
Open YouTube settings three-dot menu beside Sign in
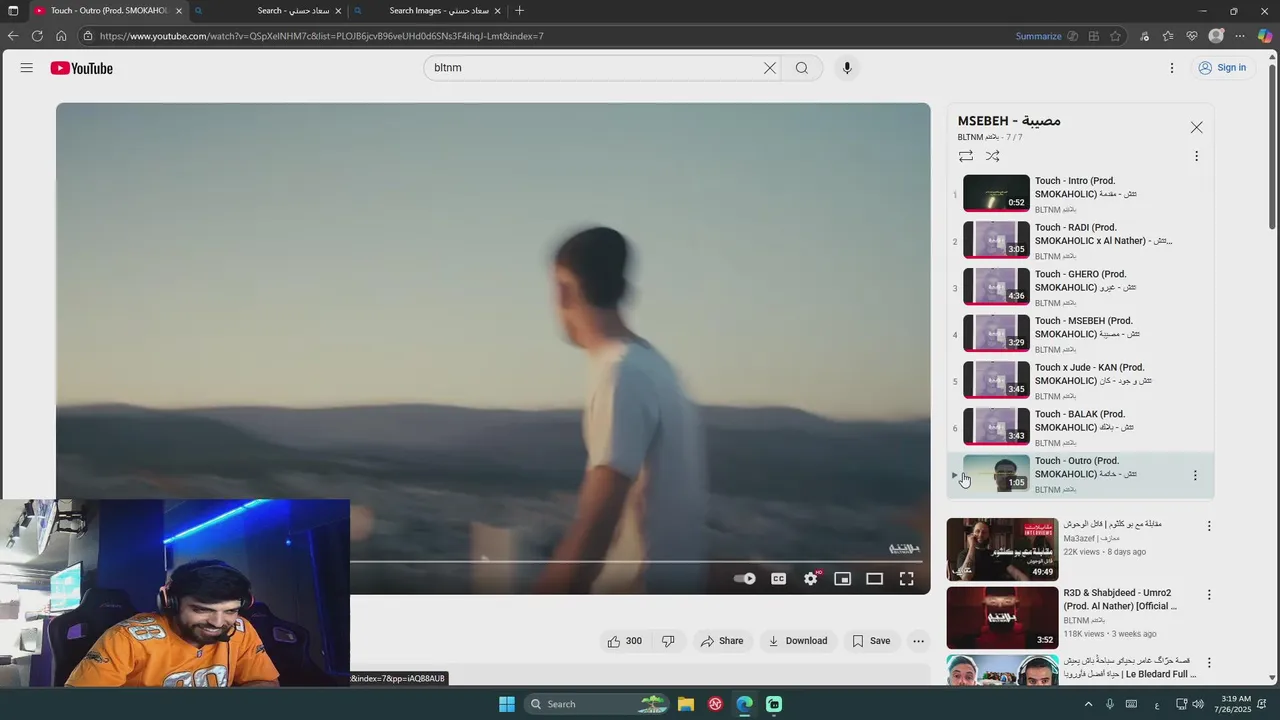point(1172,68)
